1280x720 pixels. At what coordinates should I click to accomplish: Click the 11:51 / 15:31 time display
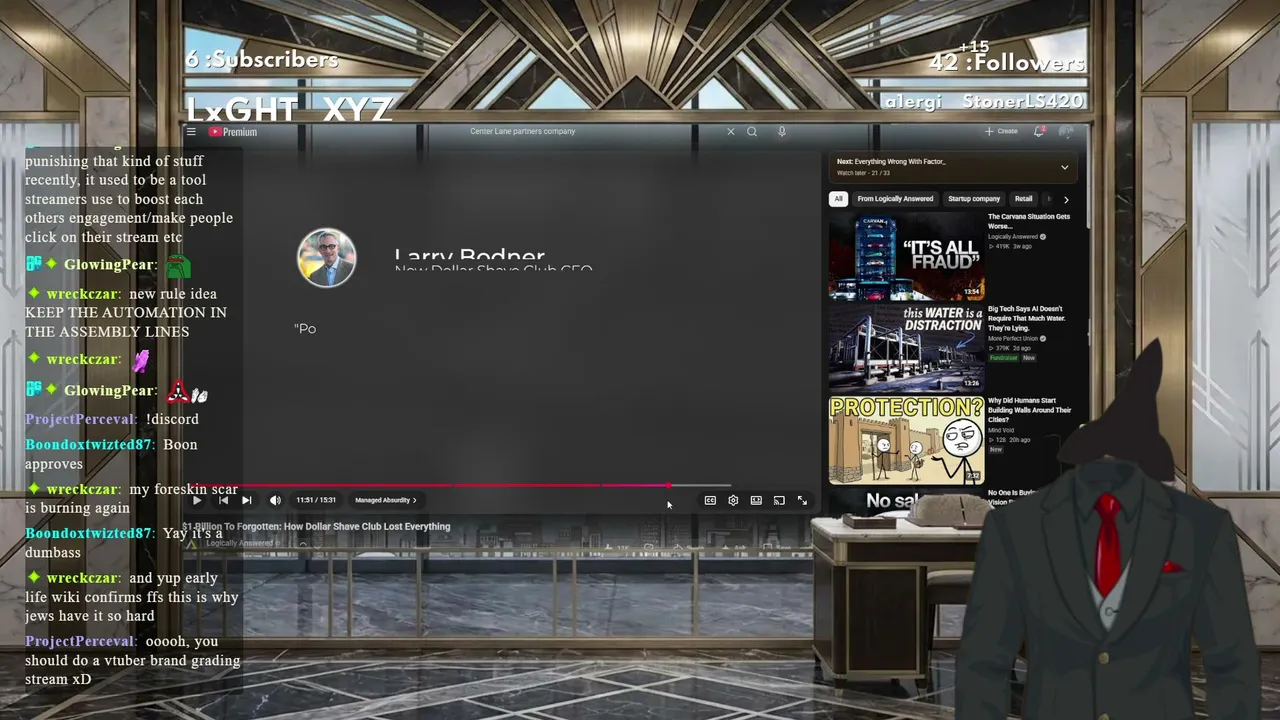(x=316, y=500)
